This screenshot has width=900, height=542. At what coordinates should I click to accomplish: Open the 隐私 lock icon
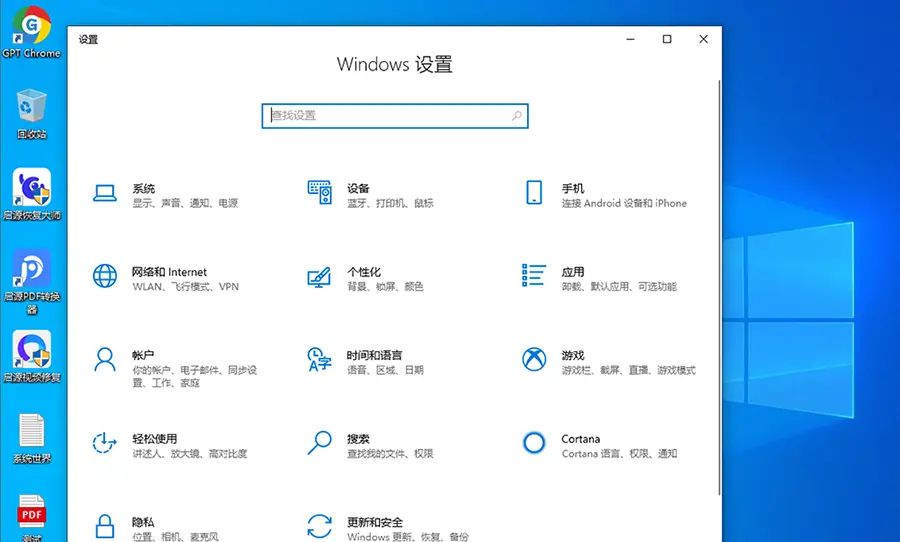coord(104,526)
